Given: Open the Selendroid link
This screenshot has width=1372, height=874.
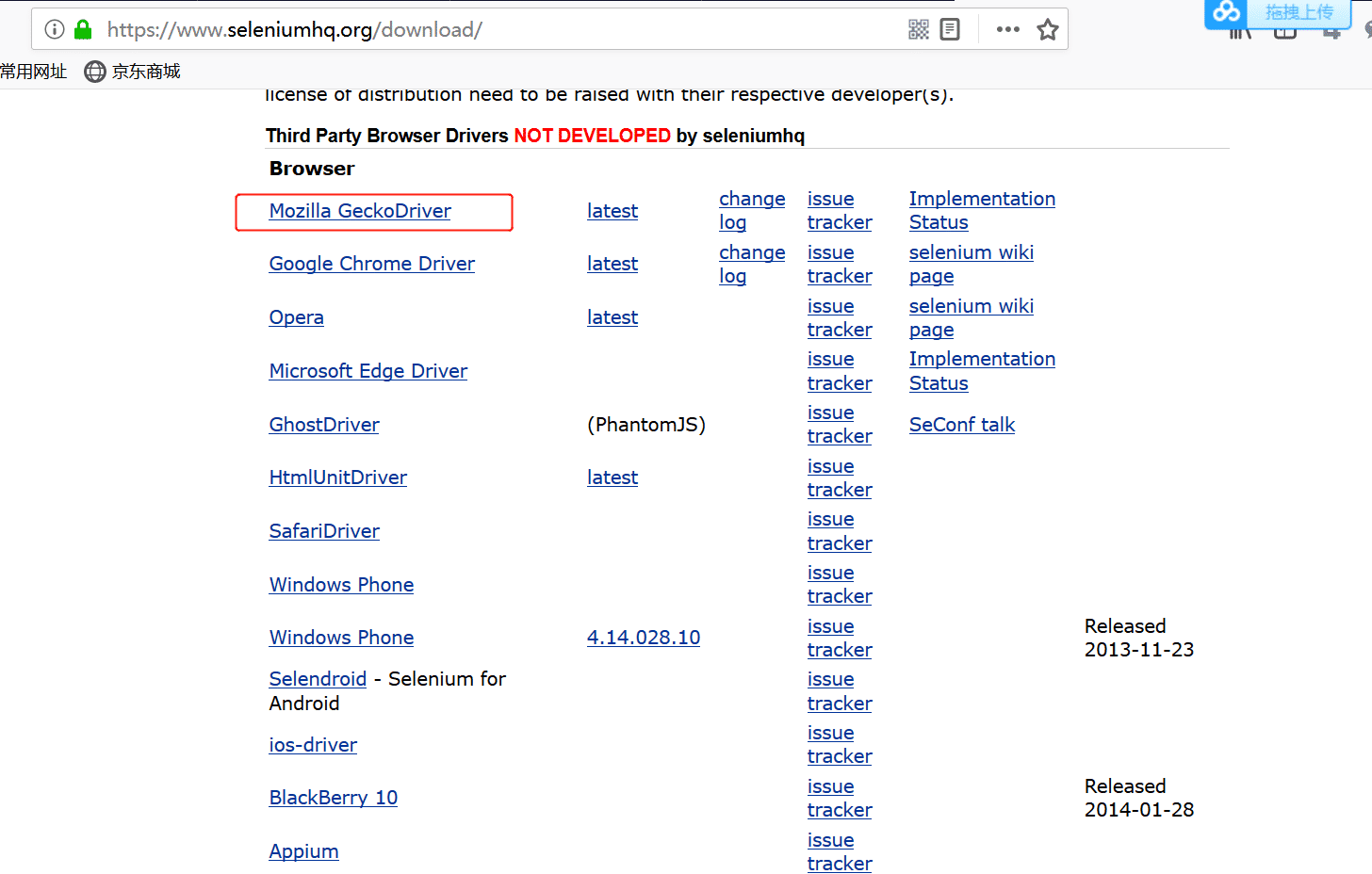Looking at the screenshot, I should pyautogui.click(x=318, y=679).
